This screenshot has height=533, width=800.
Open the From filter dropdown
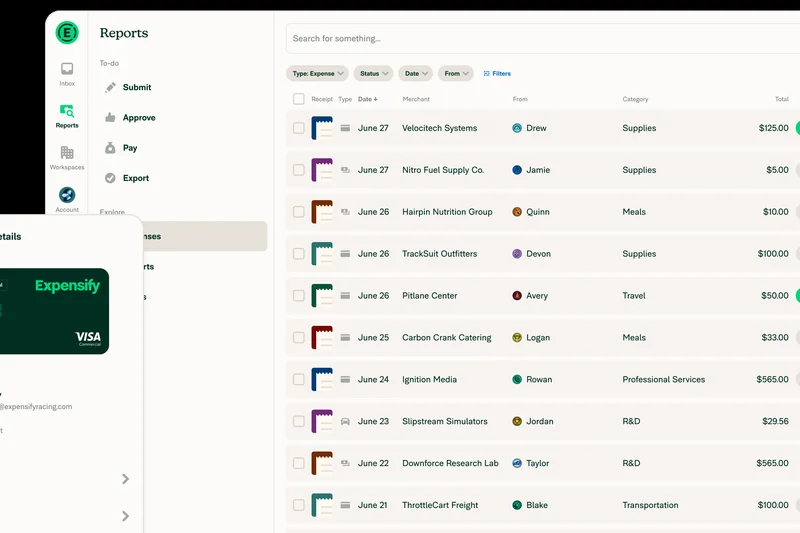coord(455,73)
